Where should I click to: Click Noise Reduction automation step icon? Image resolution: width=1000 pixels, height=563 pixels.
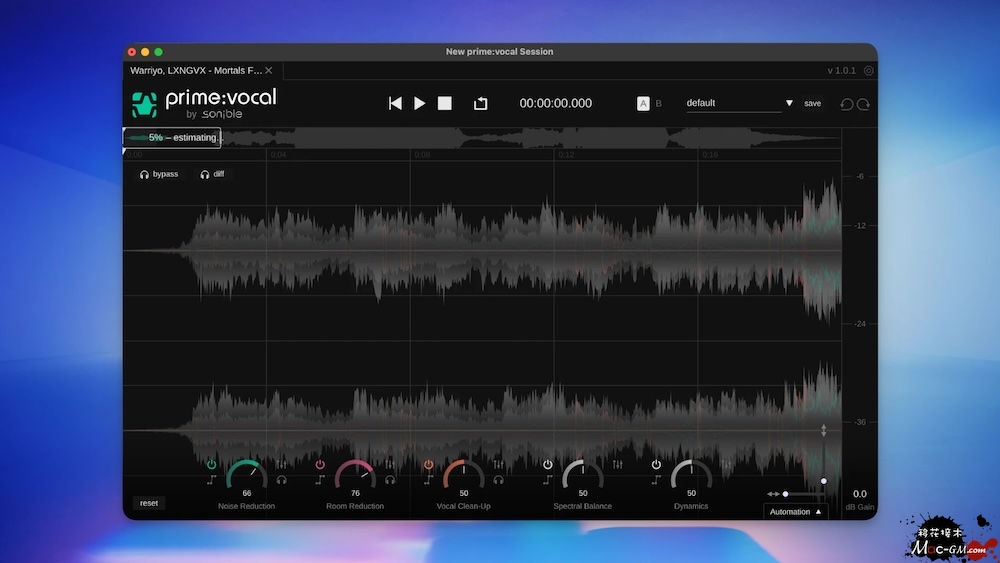(x=211, y=480)
